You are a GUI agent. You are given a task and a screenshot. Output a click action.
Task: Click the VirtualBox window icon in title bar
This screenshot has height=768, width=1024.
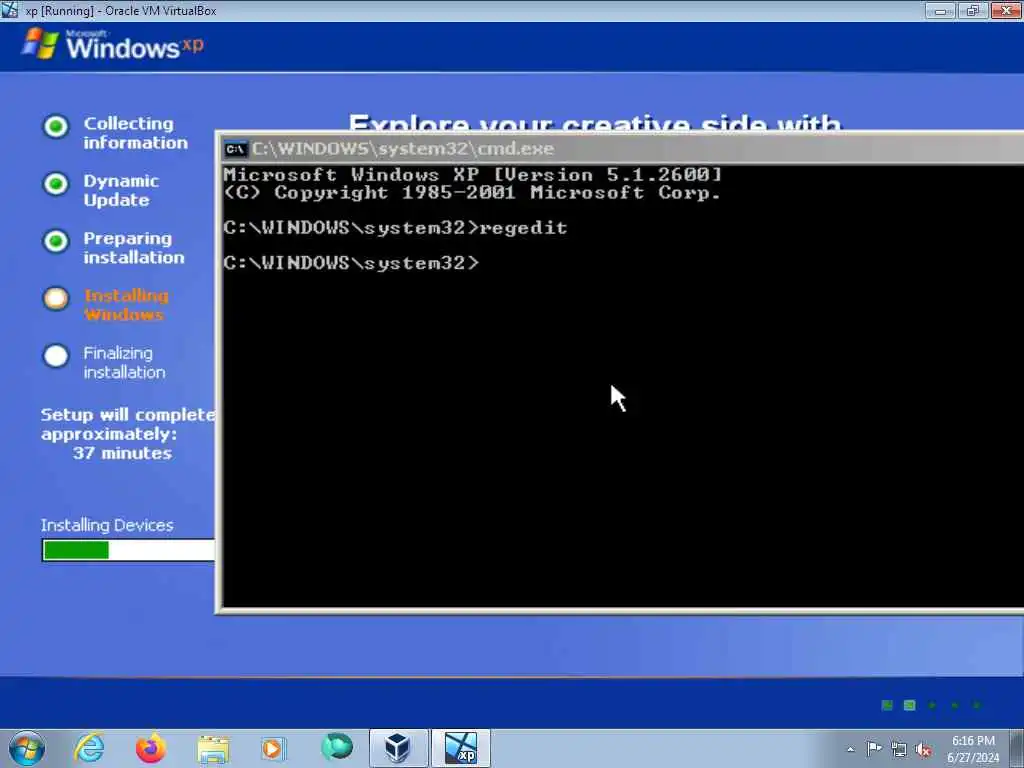pos(9,10)
